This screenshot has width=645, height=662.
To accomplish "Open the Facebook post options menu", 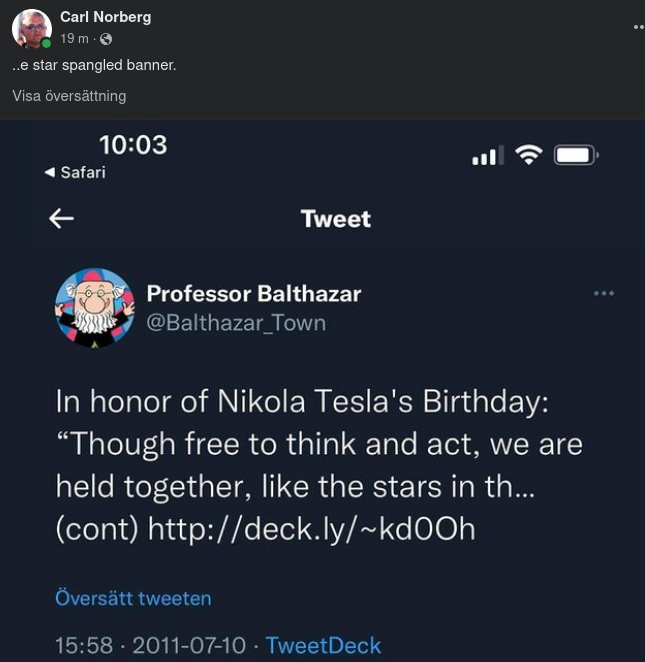I will tap(638, 27).
